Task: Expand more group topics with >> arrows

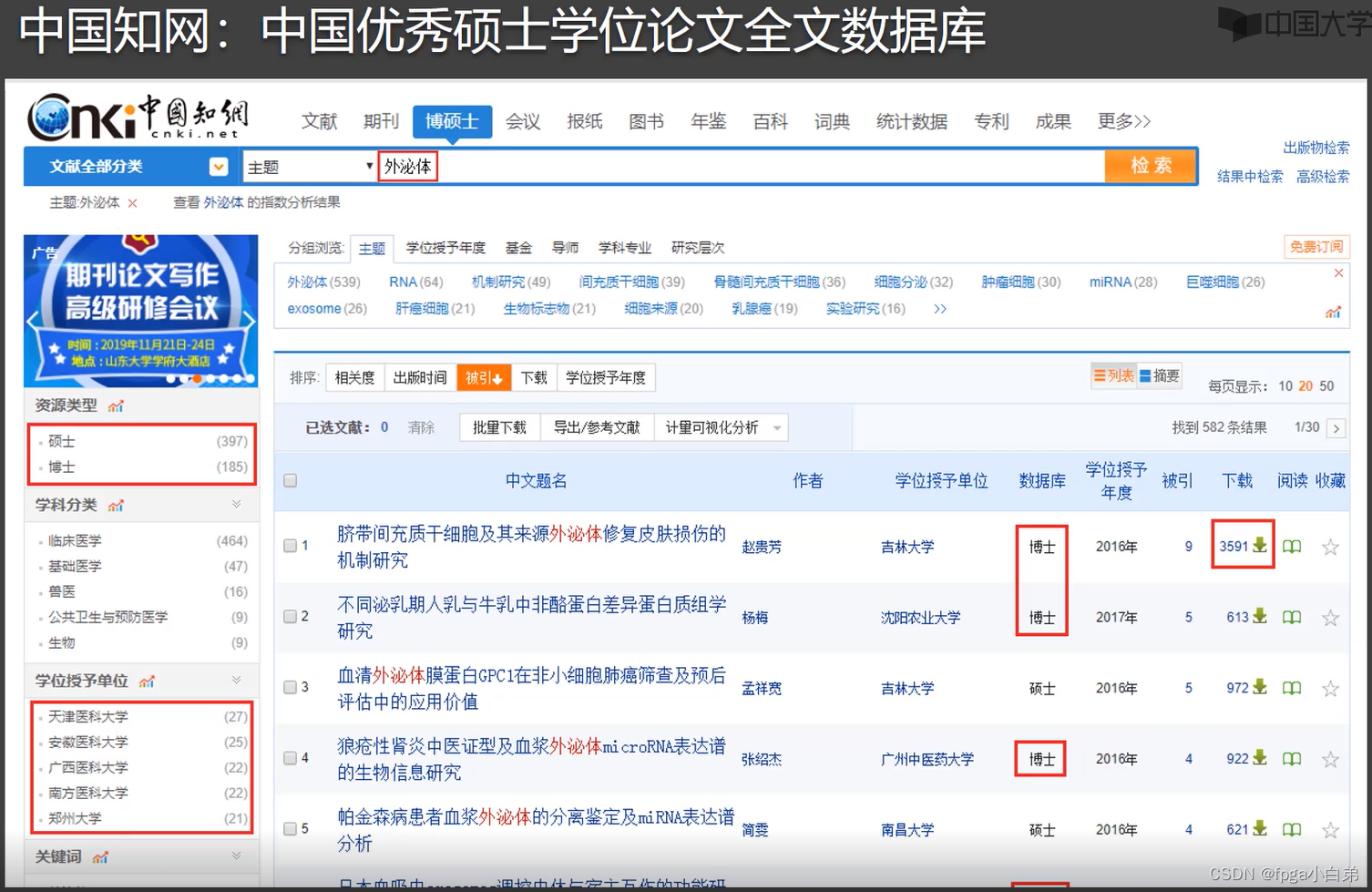Action: point(940,309)
